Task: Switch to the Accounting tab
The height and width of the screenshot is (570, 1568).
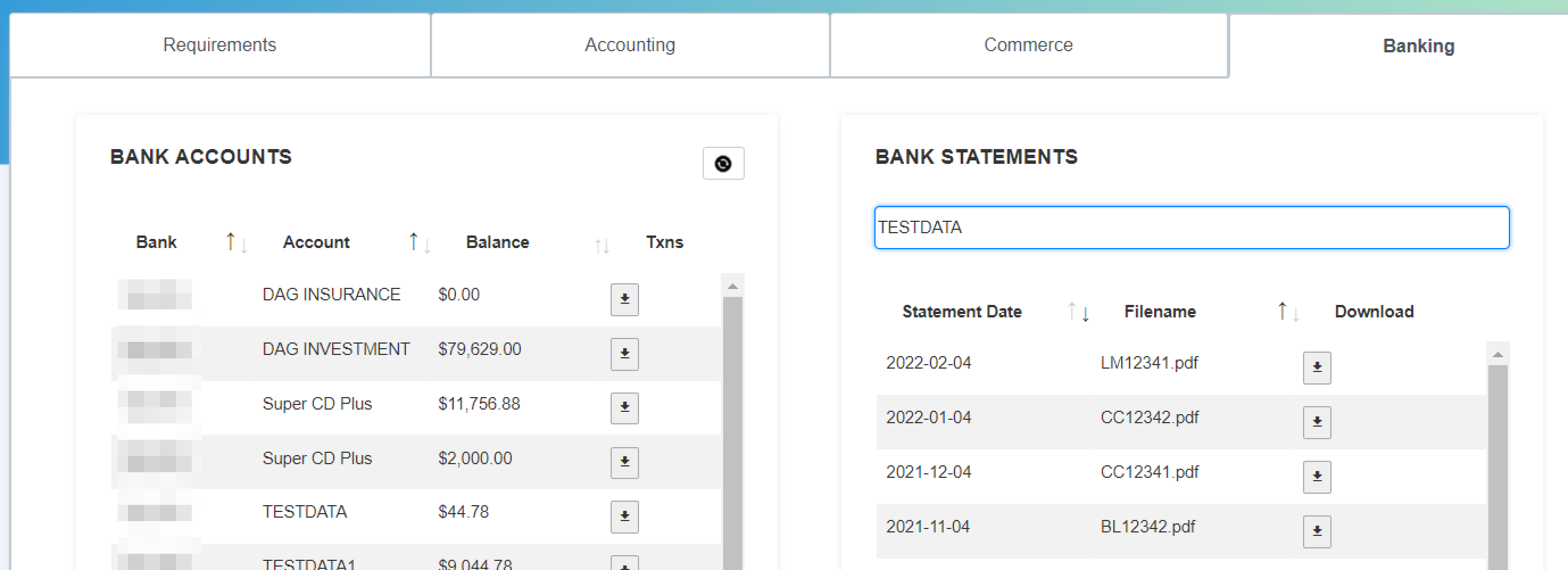Action: [630, 45]
